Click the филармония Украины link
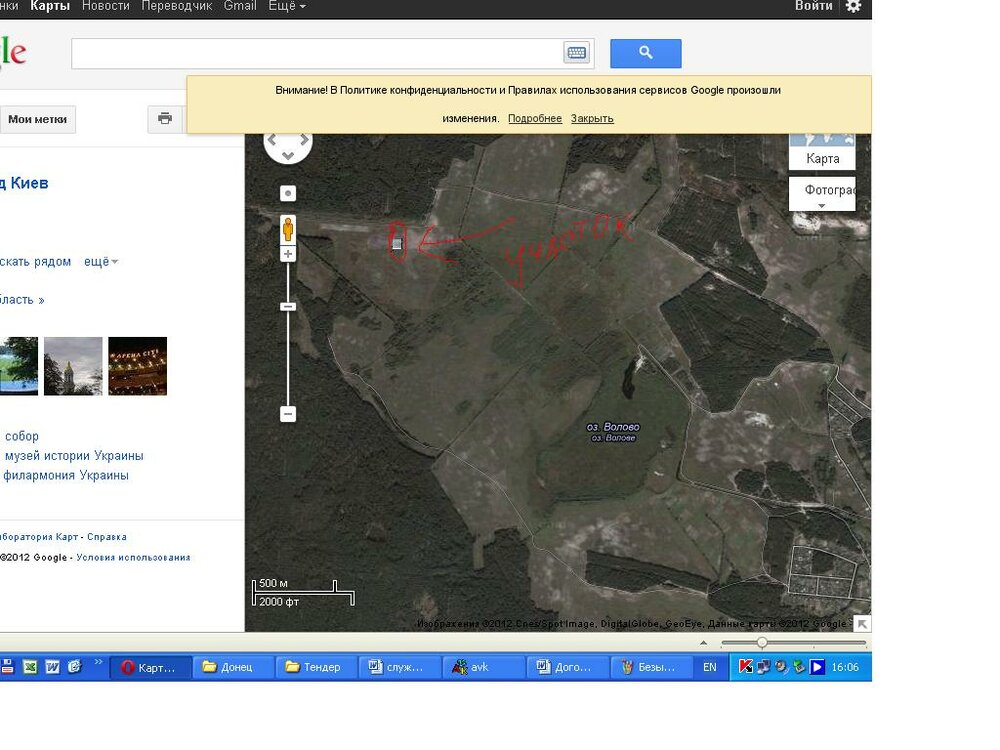 coord(66,475)
